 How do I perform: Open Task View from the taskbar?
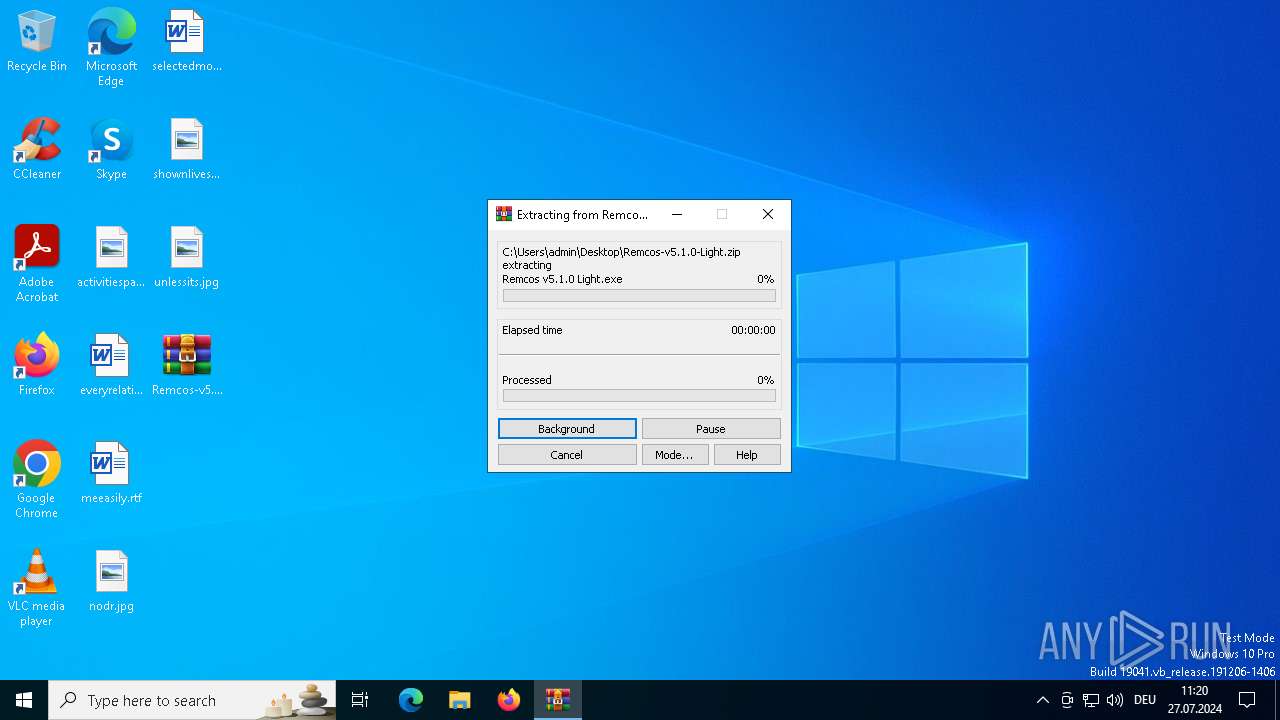(360, 700)
